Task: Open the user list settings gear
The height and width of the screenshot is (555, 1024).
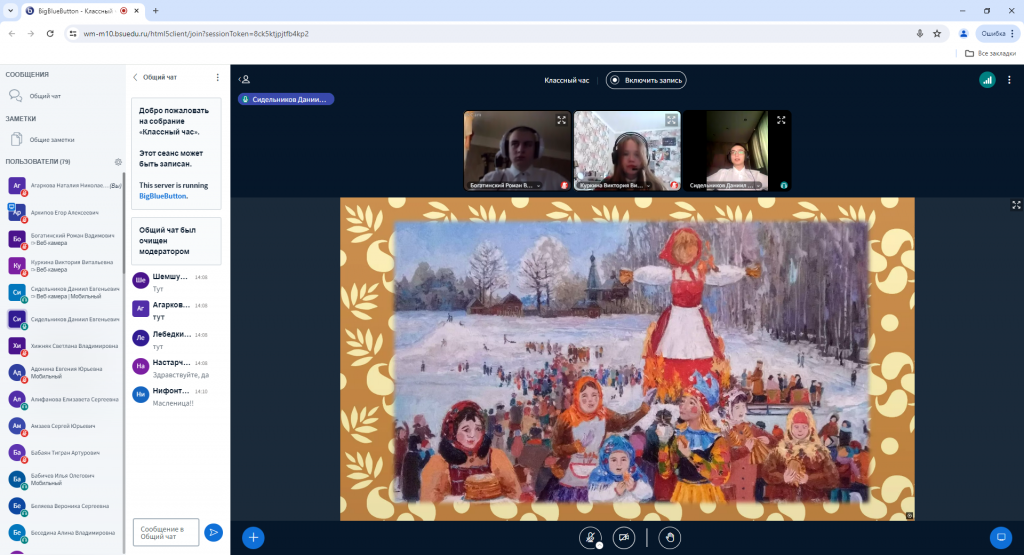Action: (x=118, y=161)
